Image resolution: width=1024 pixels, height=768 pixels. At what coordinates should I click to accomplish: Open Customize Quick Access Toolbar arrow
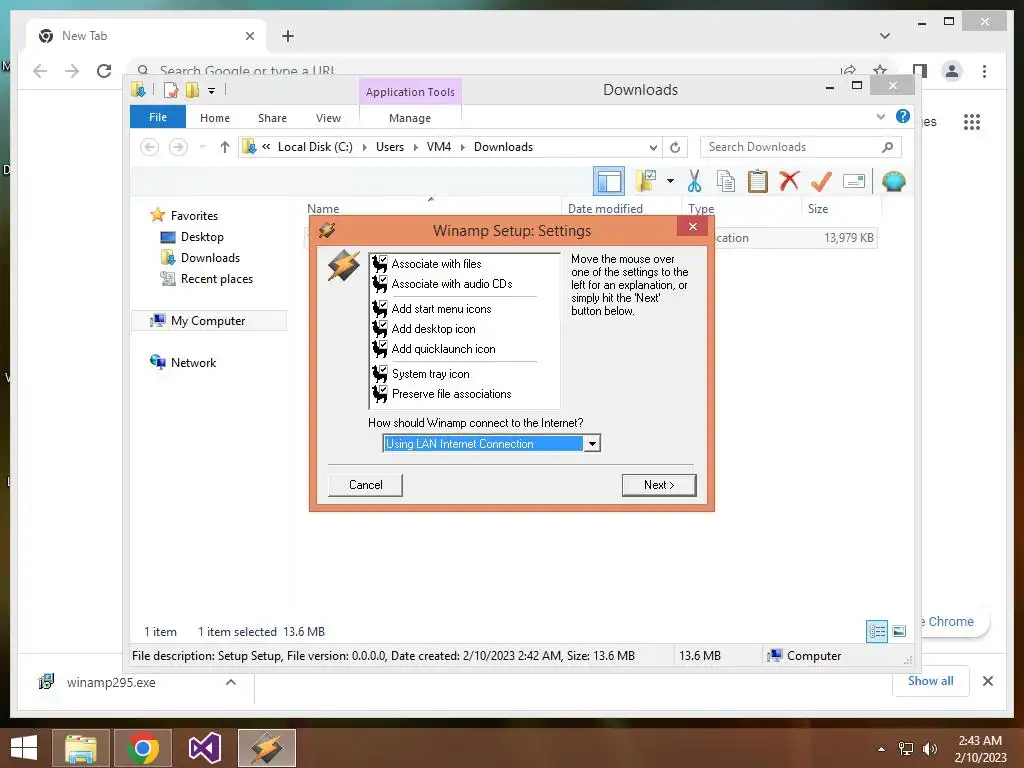pos(212,91)
